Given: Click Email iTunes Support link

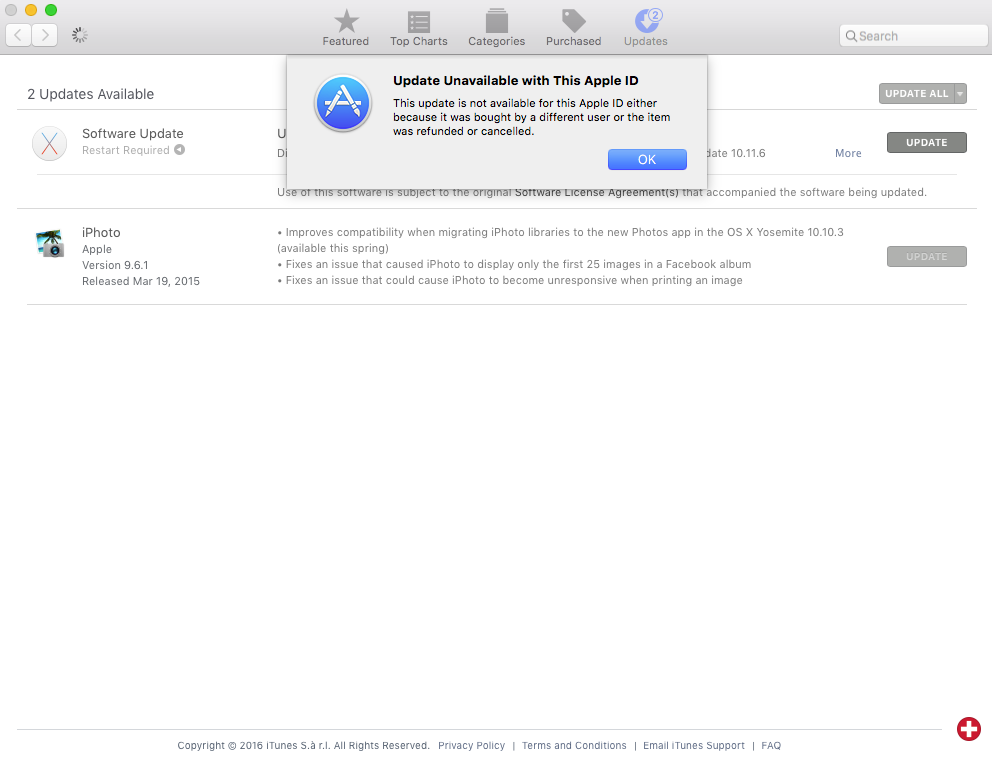Looking at the screenshot, I should [693, 746].
